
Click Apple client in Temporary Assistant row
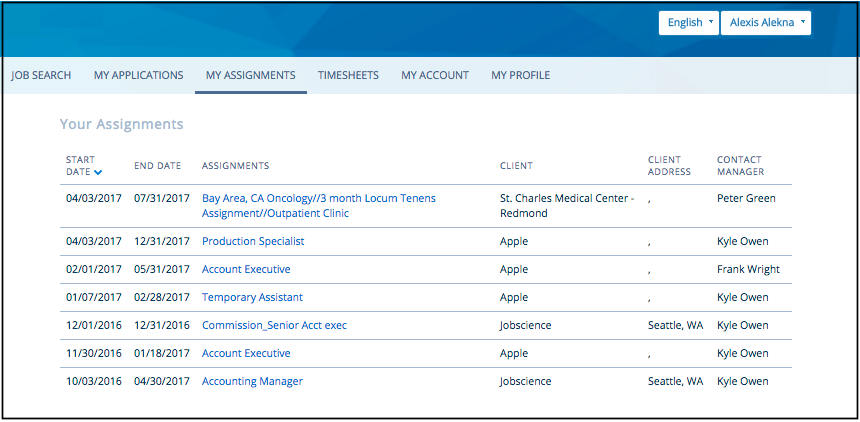[x=514, y=297]
